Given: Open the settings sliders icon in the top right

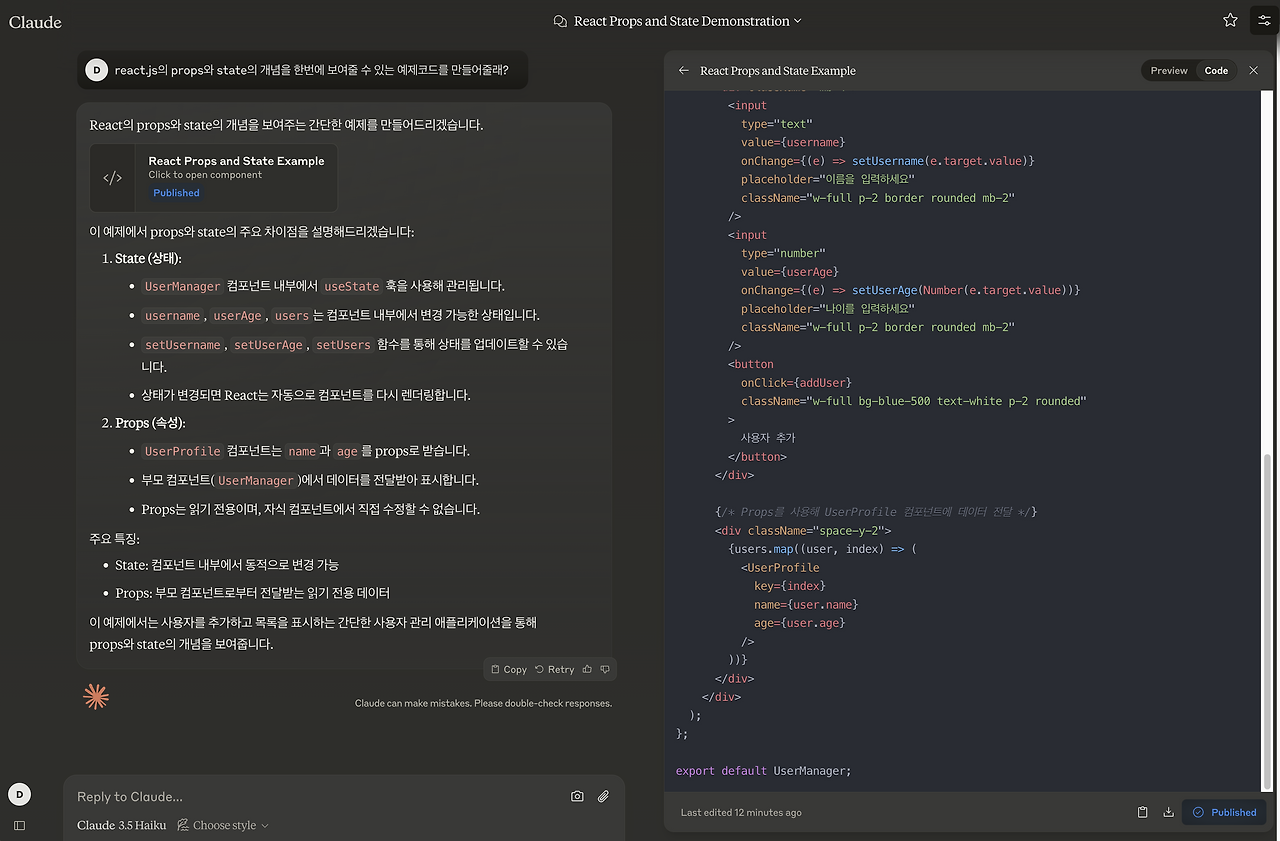Looking at the screenshot, I should pyautogui.click(x=1263, y=20).
